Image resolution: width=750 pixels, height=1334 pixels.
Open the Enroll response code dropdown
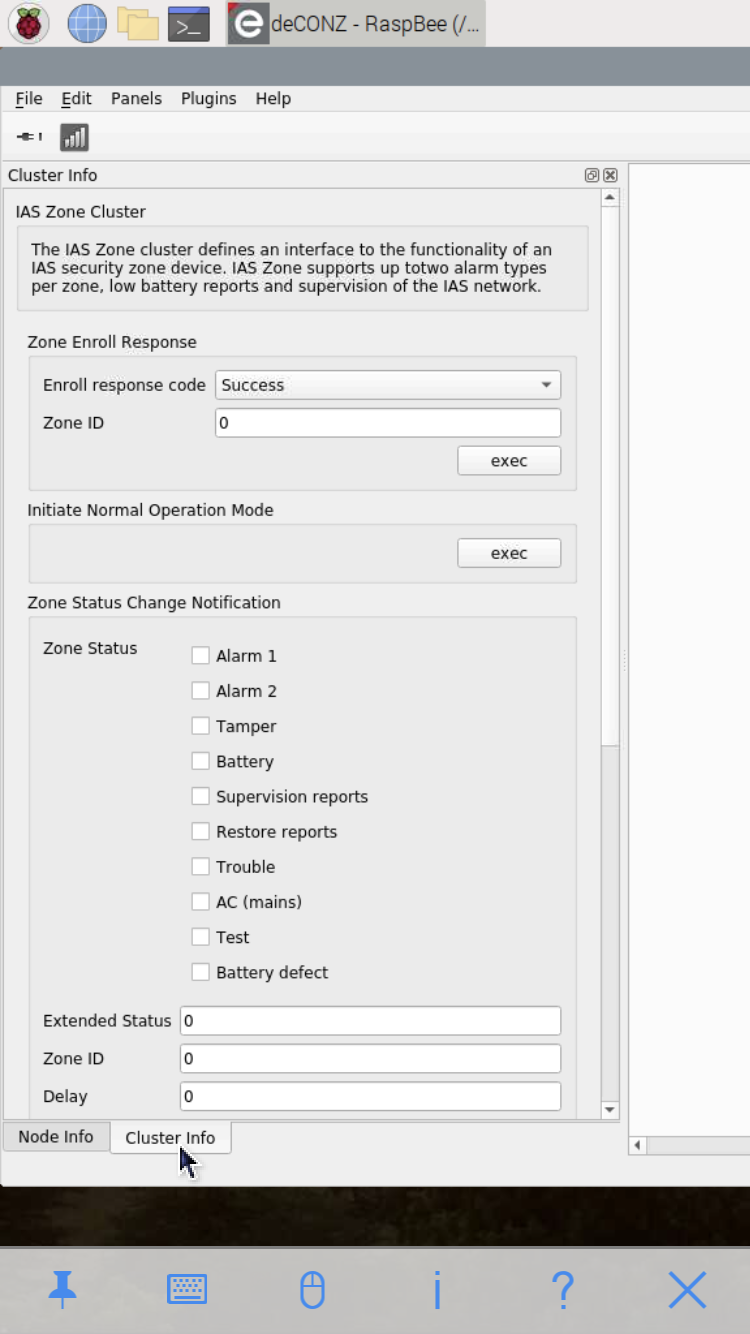pos(387,385)
